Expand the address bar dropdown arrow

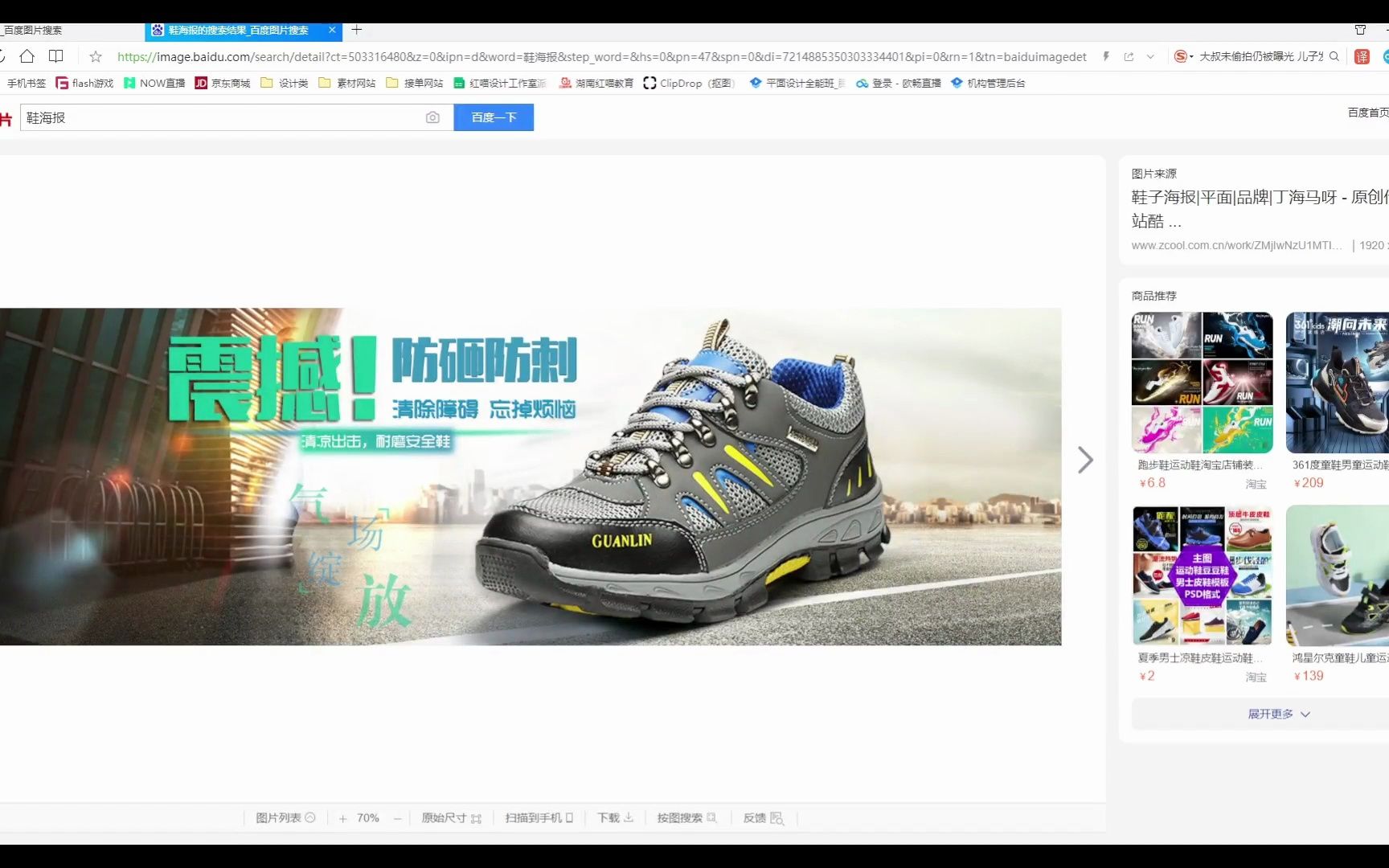tap(1150, 56)
